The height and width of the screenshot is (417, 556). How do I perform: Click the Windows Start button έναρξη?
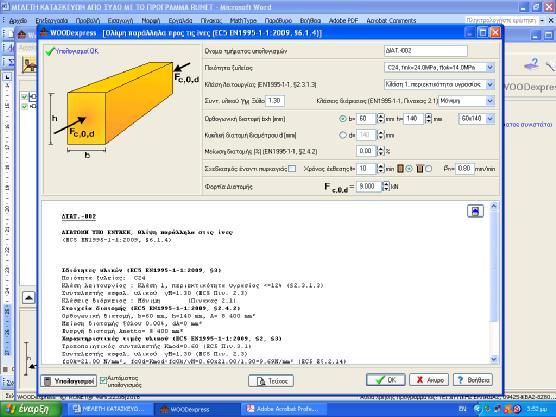(31, 409)
